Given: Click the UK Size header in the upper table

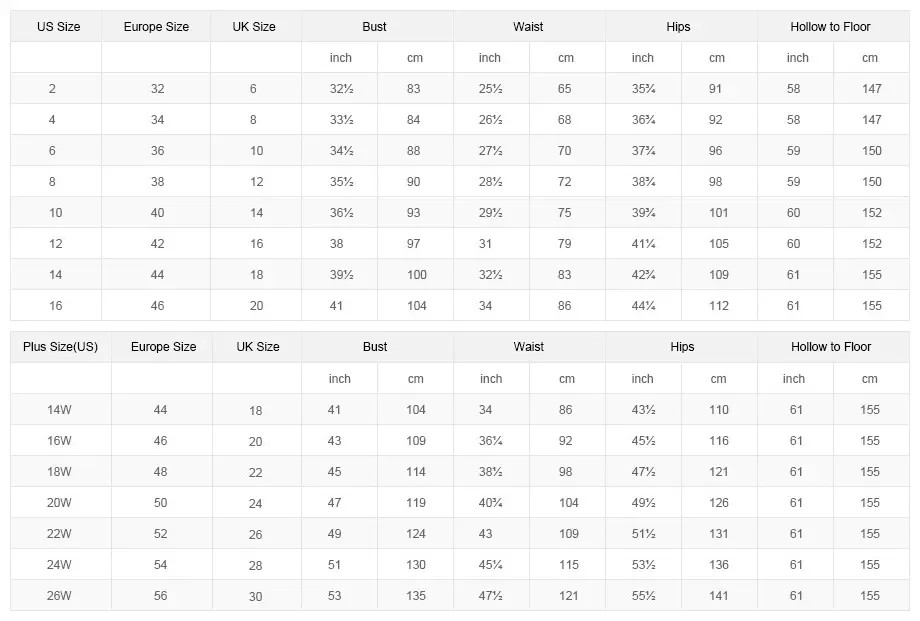Looking at the screenshot, I should [256, 27].
